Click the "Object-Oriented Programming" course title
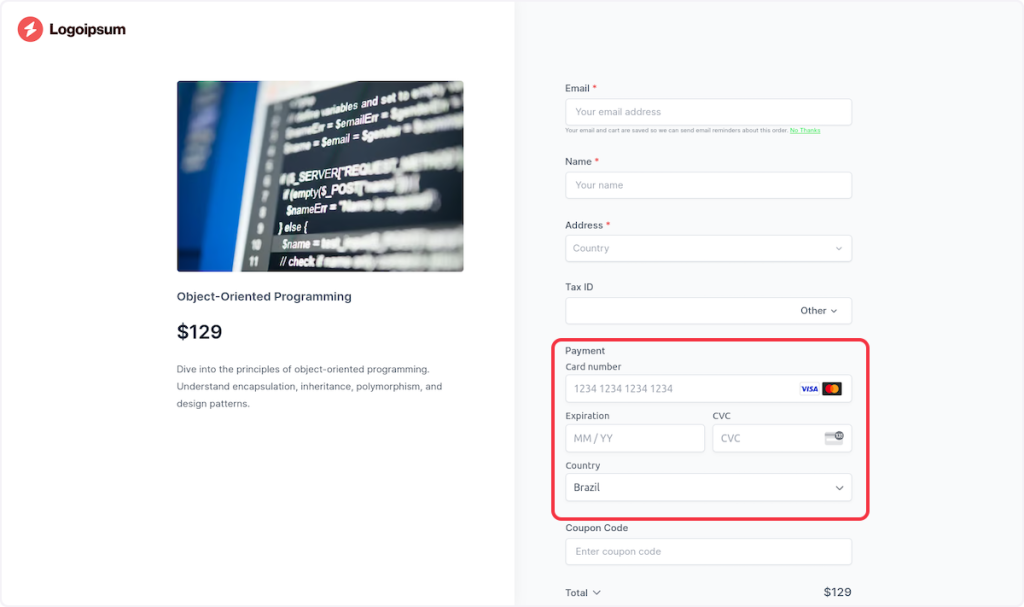The width and height of the screenshot is (1024, 607). point(264,297)
